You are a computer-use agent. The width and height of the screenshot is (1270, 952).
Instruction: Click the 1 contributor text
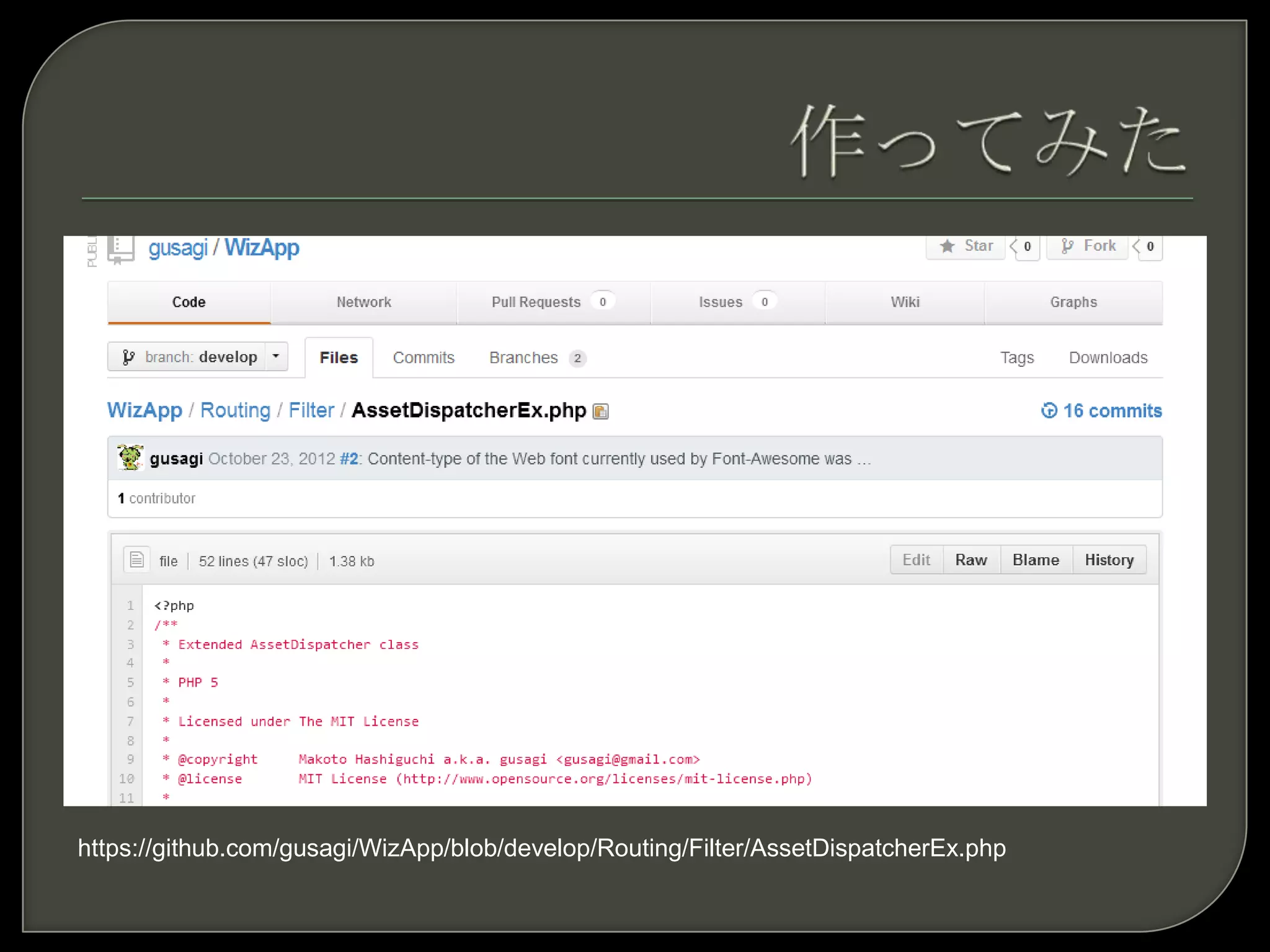point(157,499)
